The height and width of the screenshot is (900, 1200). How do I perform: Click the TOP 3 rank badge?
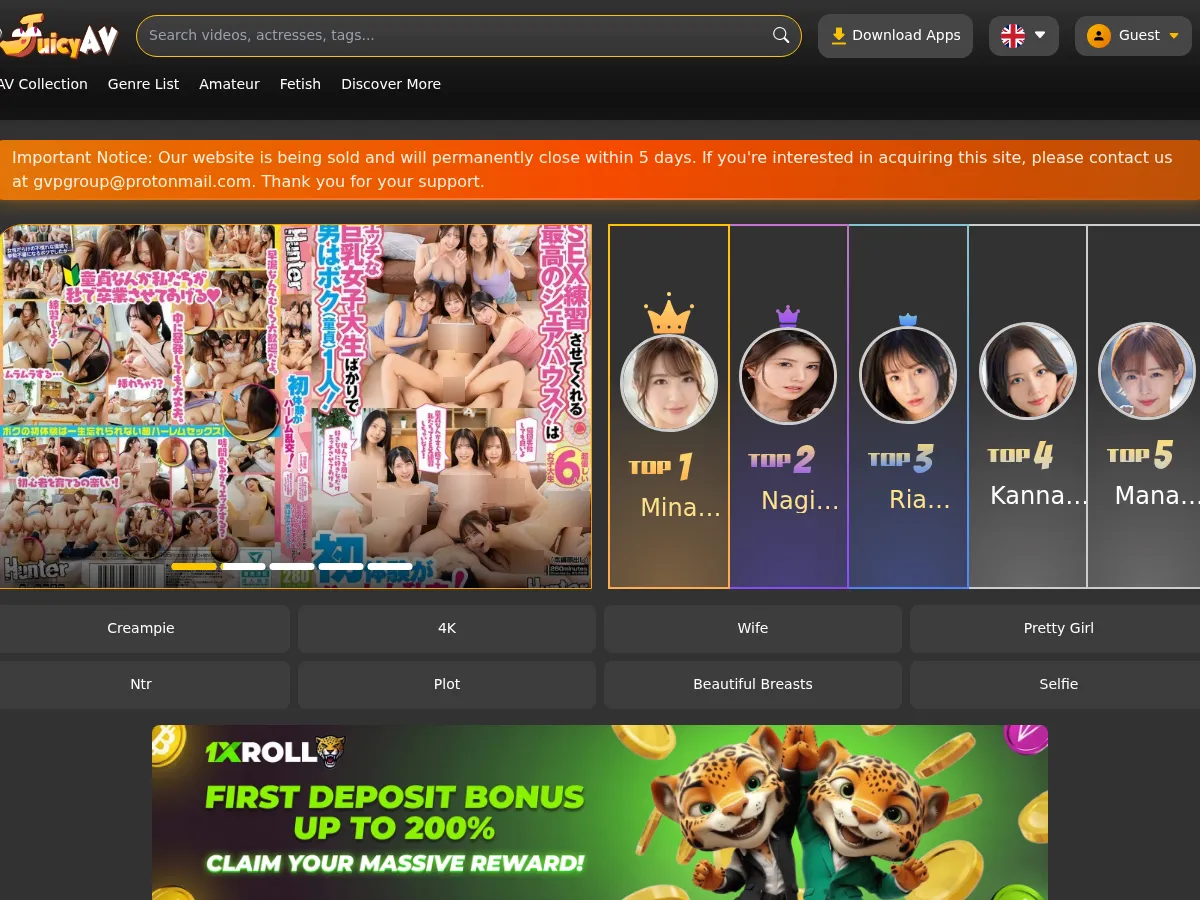901,459
